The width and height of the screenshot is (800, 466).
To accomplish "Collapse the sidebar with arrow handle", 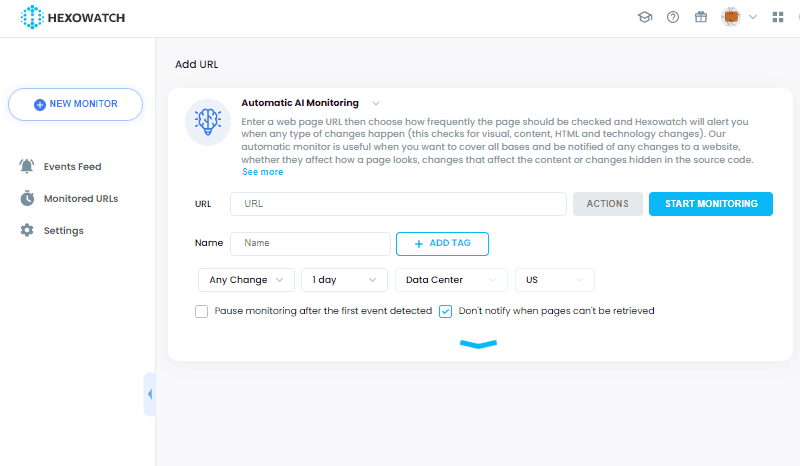I will (x=149, y=394).
